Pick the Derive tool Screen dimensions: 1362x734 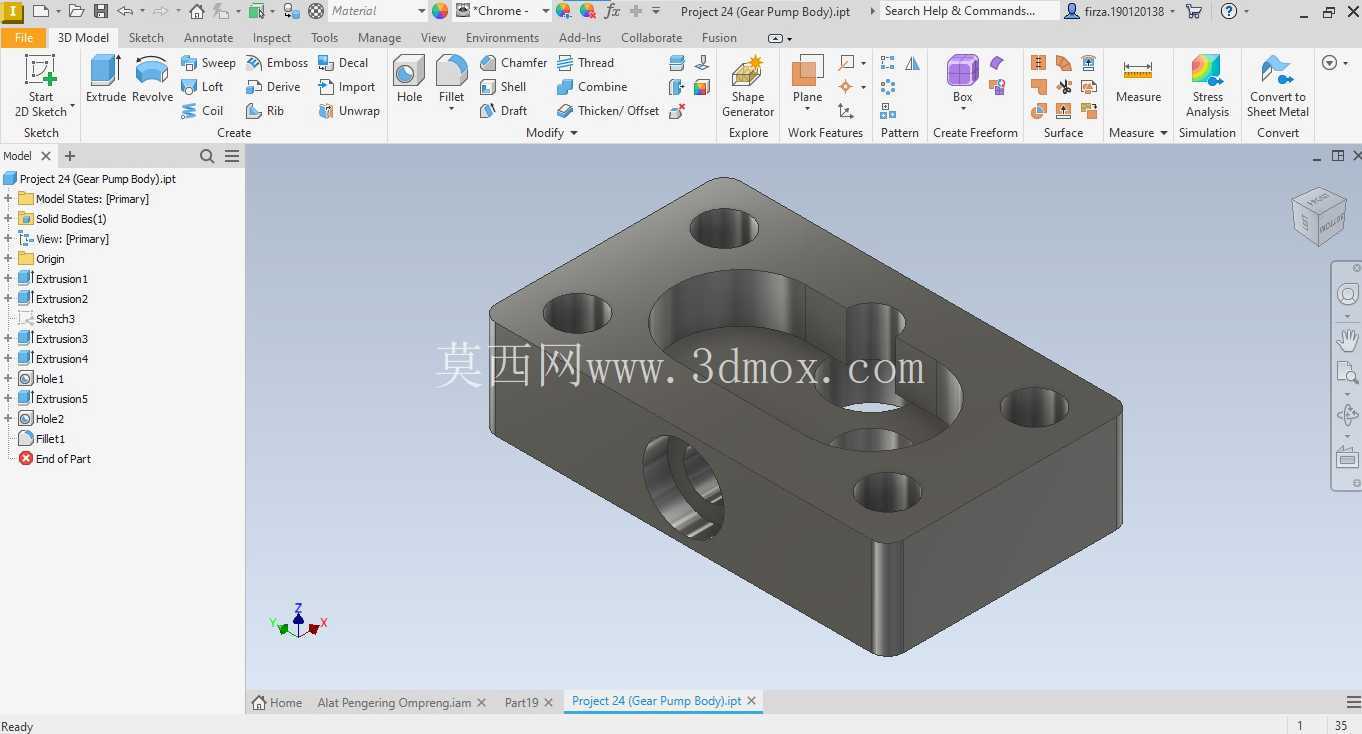tap(273, 87)
